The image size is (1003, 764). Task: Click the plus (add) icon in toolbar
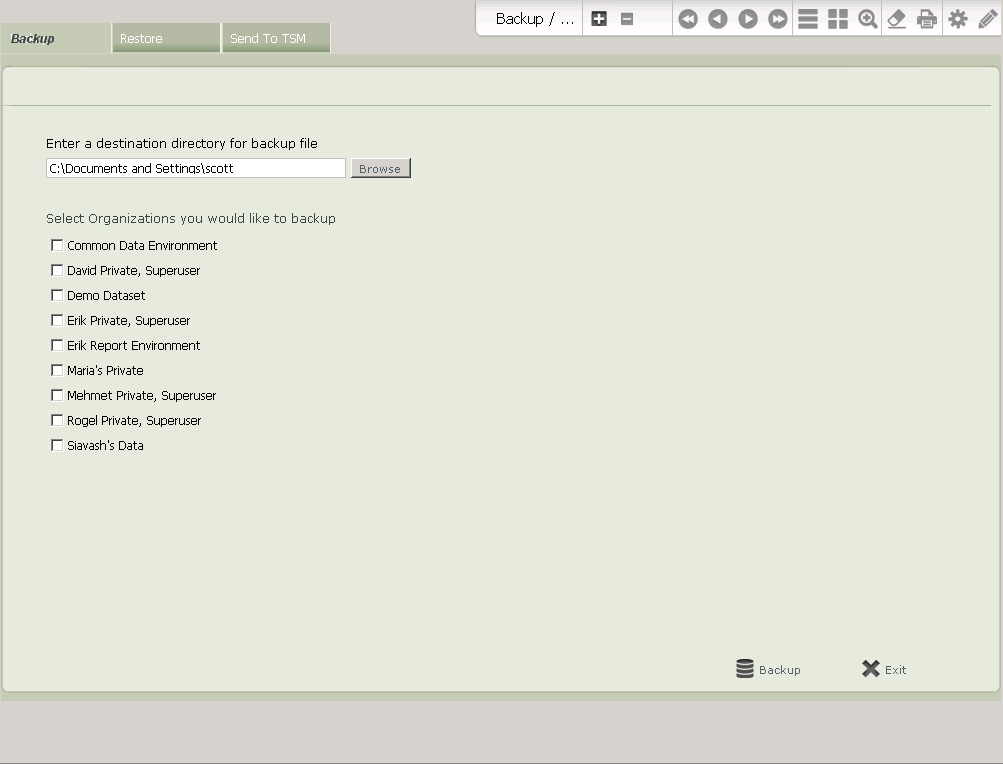point(599,19)
